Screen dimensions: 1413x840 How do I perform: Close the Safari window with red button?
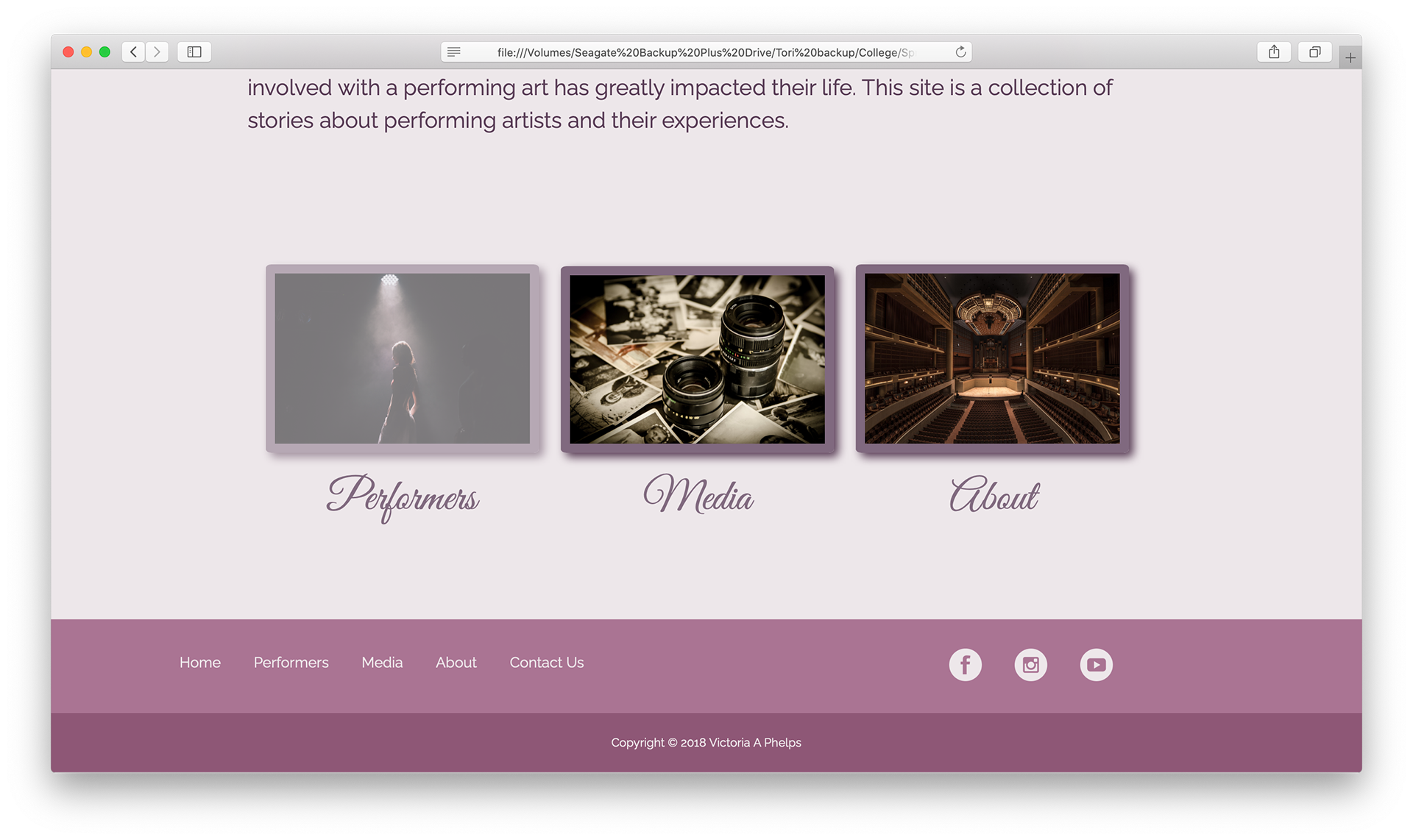68,51
